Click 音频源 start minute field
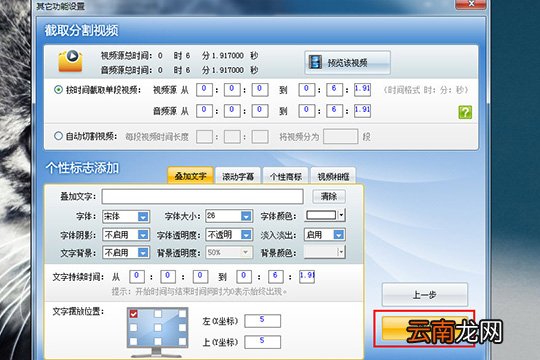The height and width of the screenshot is (360, 540). click(232, 111)
